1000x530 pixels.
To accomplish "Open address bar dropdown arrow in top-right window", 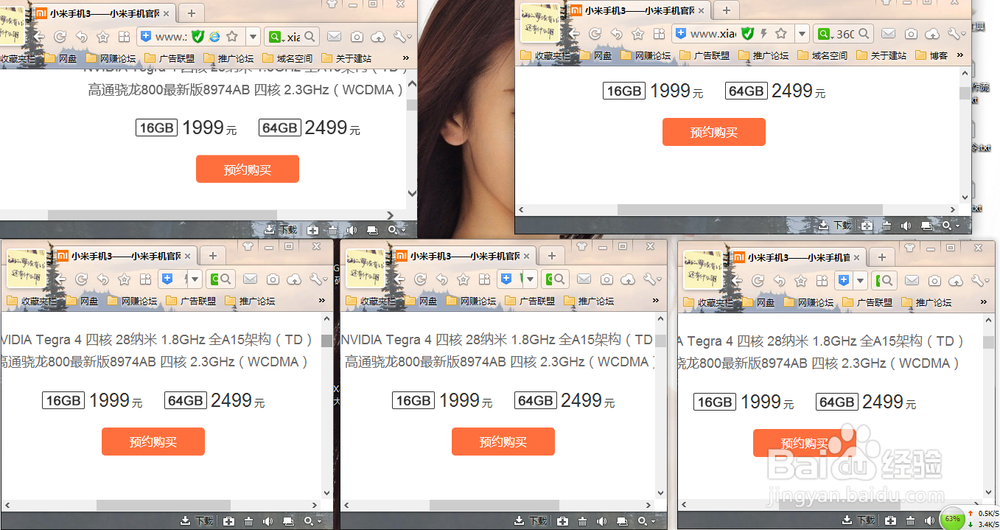I will tap(802, 34).
